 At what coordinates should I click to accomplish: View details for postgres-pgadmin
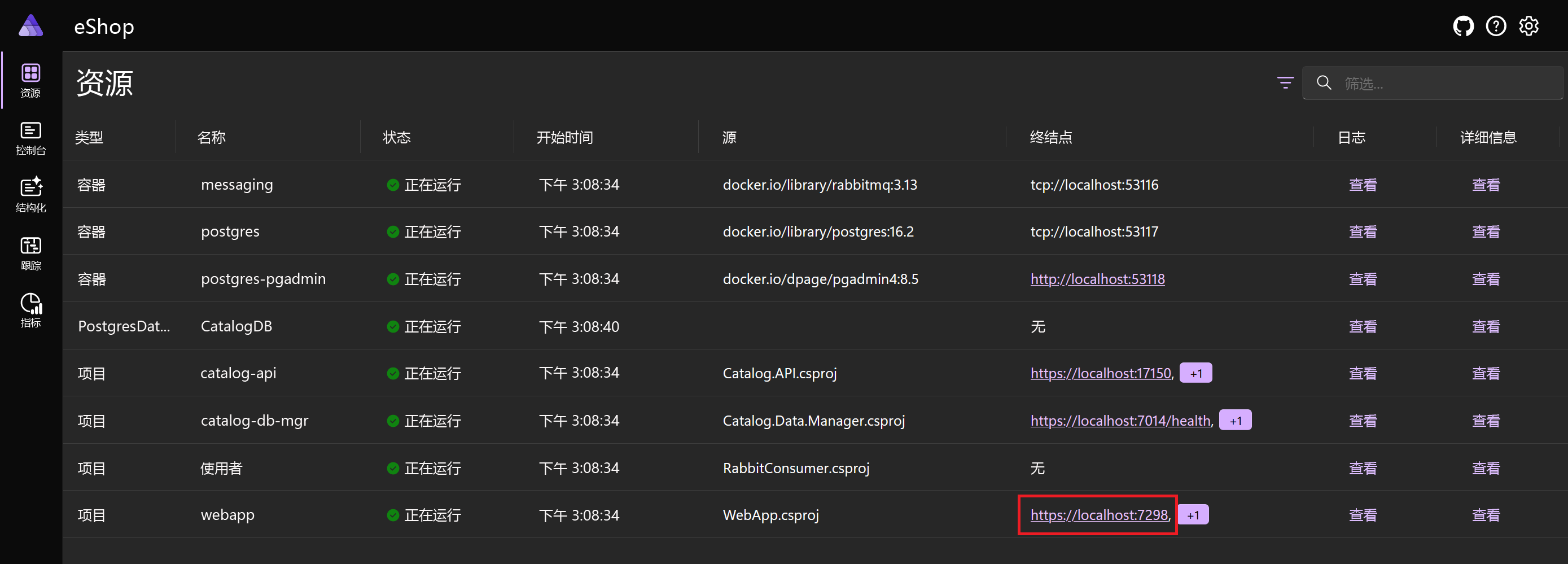1486,279
